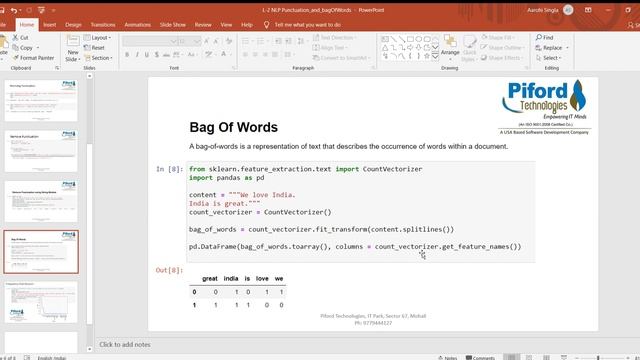
Task: Open the Clipboard dialog launcher
Action: pos(57,68)
